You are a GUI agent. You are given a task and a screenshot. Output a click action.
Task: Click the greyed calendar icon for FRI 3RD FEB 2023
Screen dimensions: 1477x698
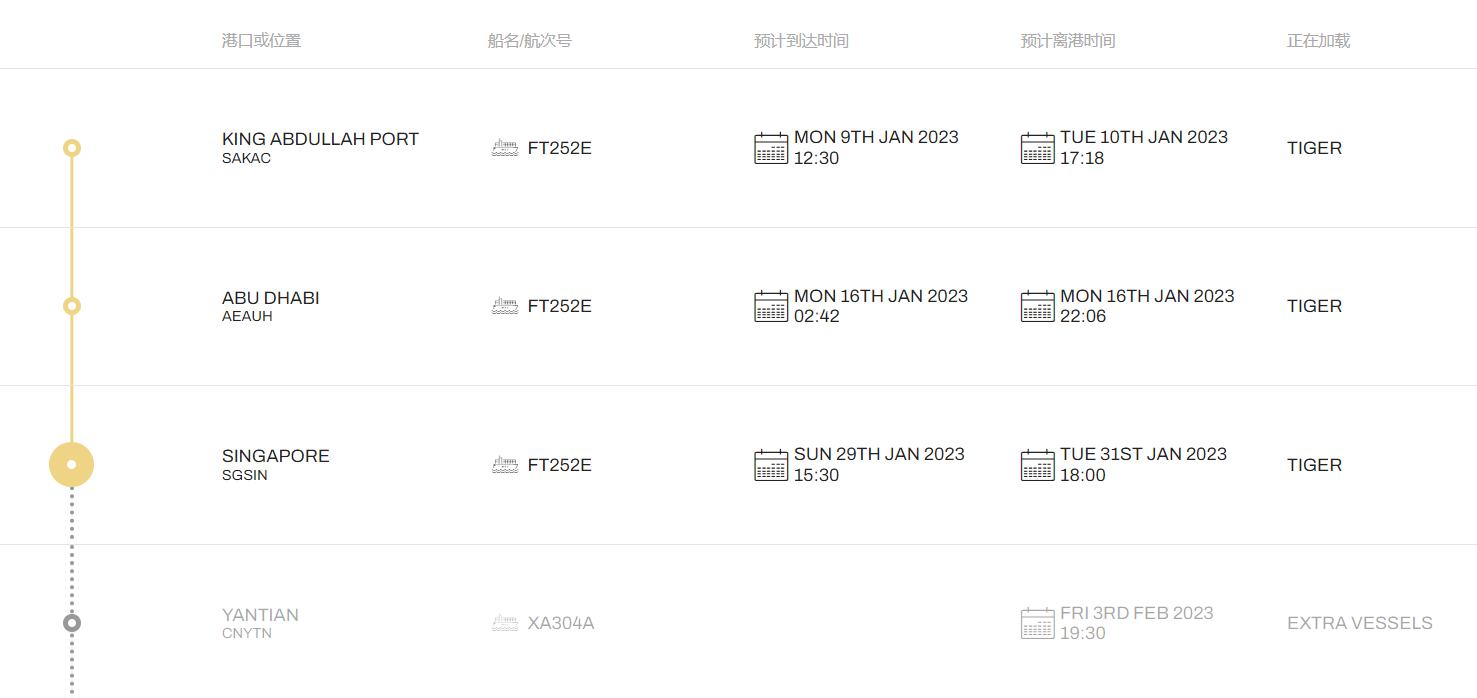(x=1038, y=623)
